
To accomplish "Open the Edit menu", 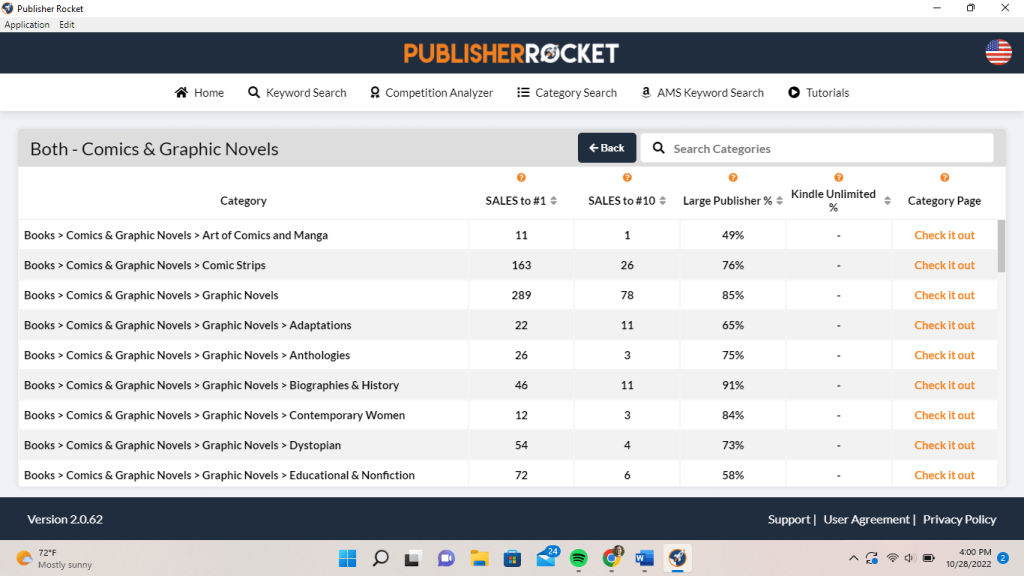I will coord(67,25).
